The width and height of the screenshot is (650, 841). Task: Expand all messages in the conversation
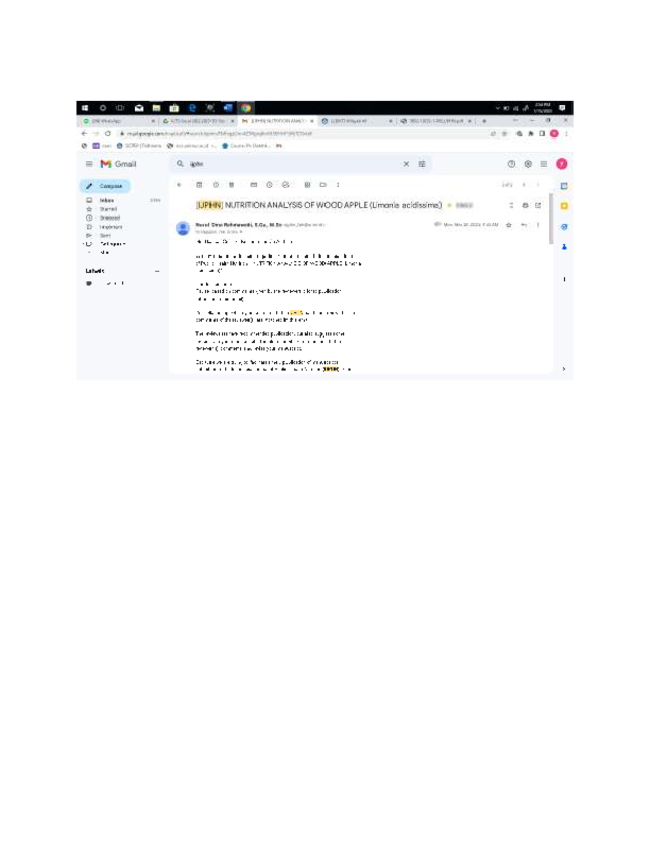pos(511,205)
